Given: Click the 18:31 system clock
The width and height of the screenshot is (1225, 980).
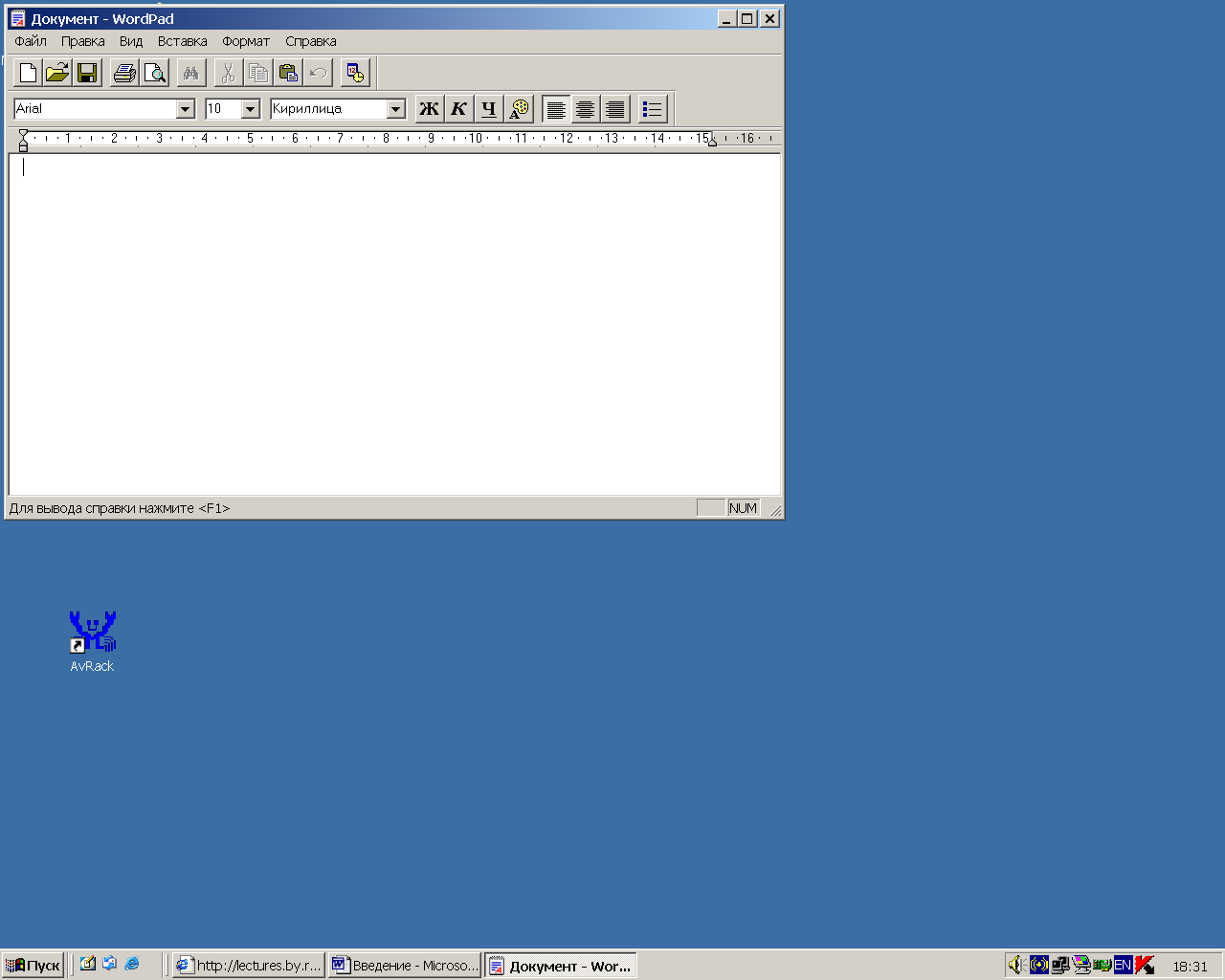Looking at the screenshot, I should pos(1191,966).
